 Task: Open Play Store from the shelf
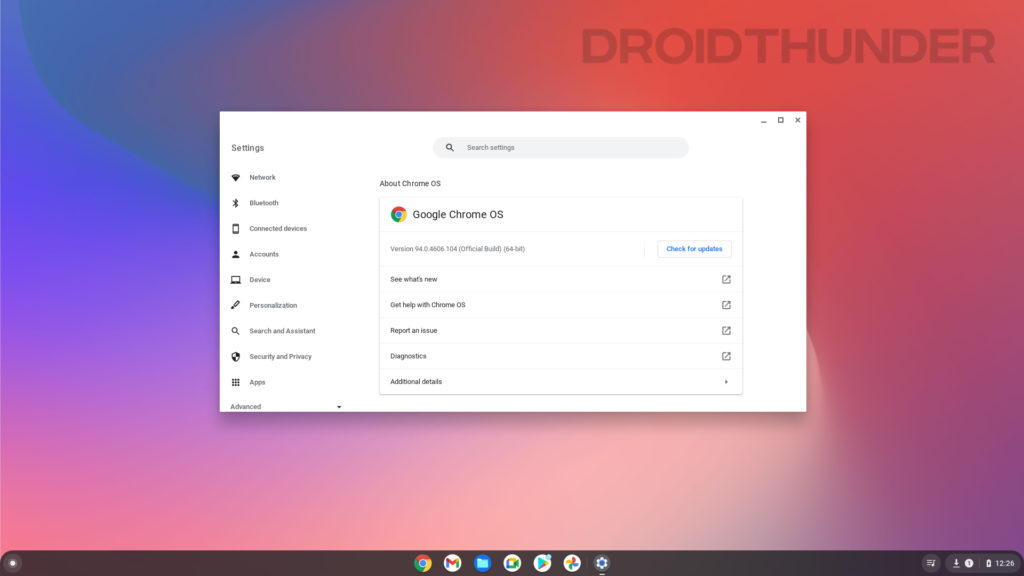[542, 563]
